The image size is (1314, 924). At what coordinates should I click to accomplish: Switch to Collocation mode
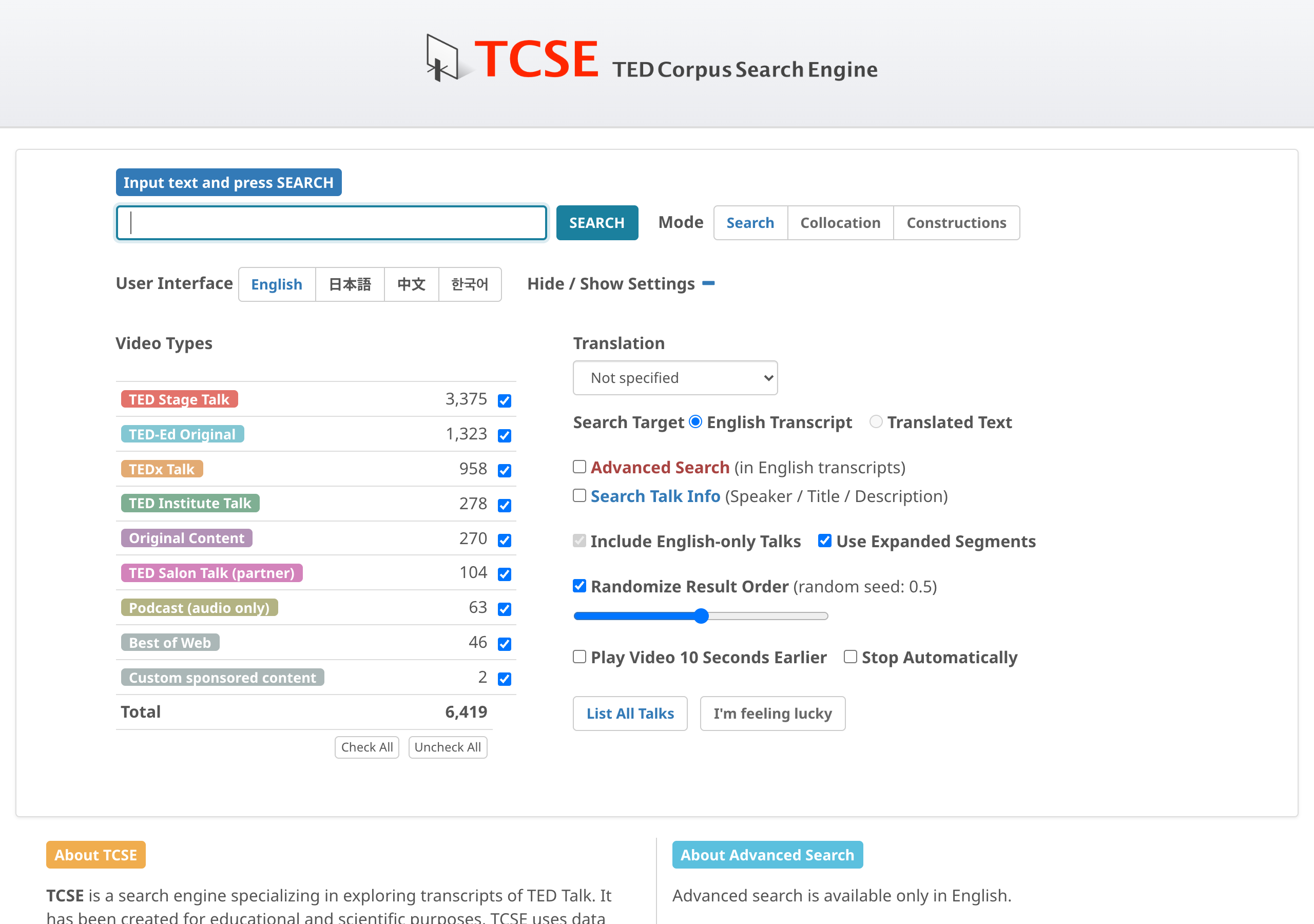840,223
